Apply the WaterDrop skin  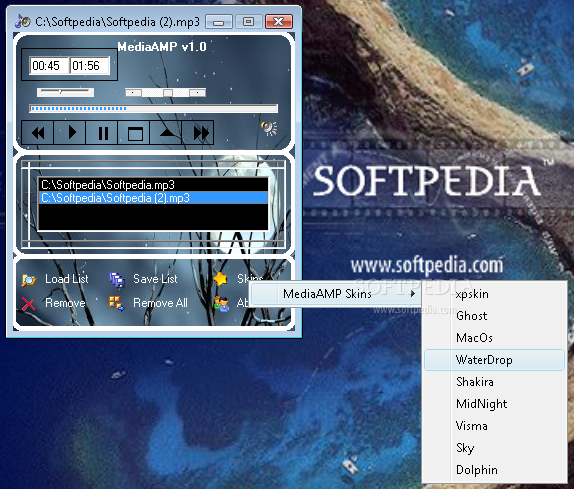click(x=494, y=360)
